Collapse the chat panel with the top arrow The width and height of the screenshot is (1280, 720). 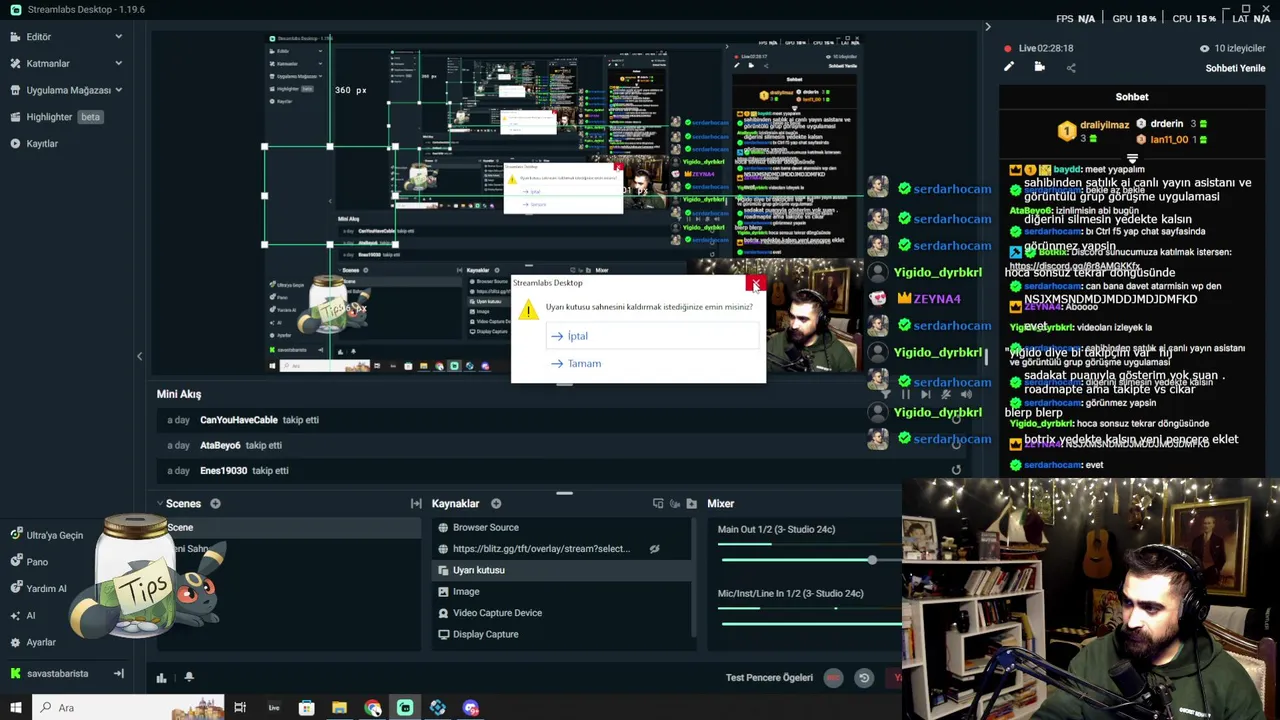[x=988, y=27]
